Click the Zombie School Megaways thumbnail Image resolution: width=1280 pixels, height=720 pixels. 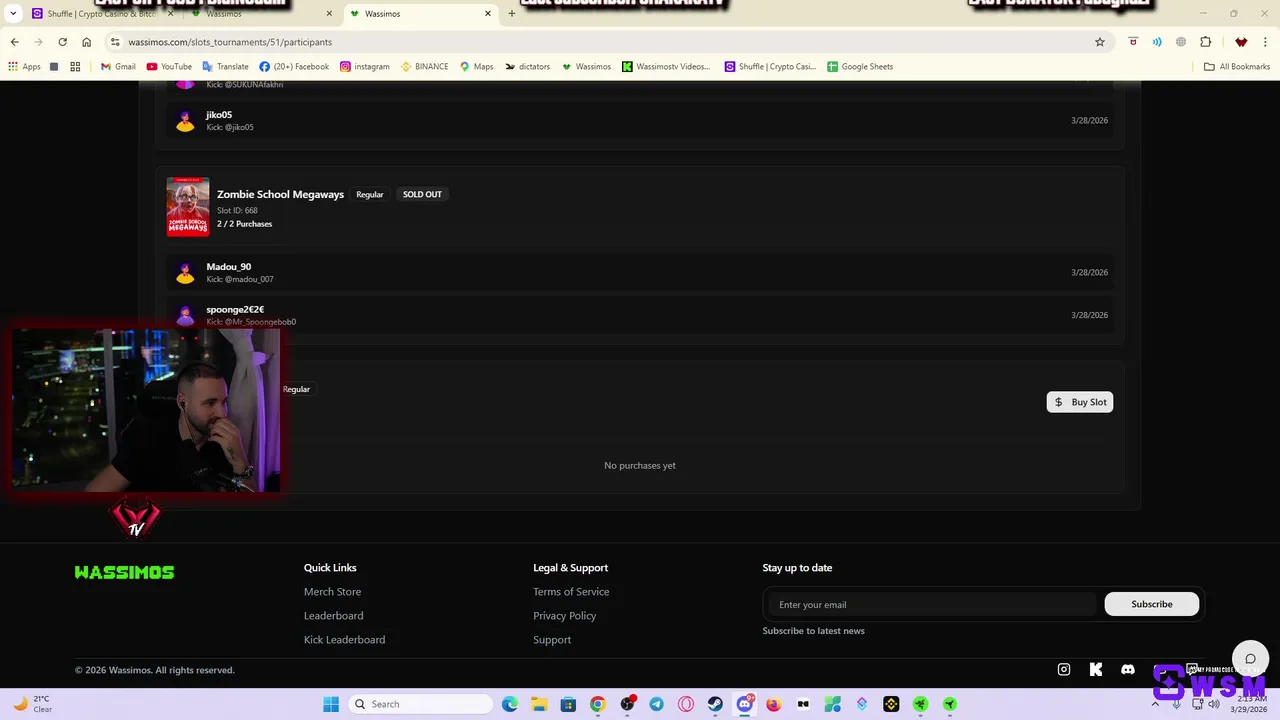(188, 207)
